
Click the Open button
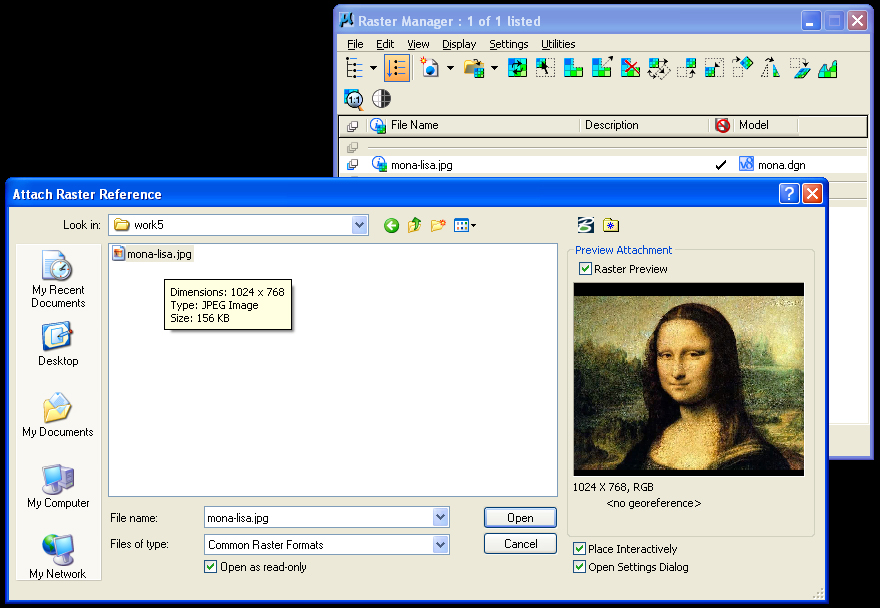520,518
